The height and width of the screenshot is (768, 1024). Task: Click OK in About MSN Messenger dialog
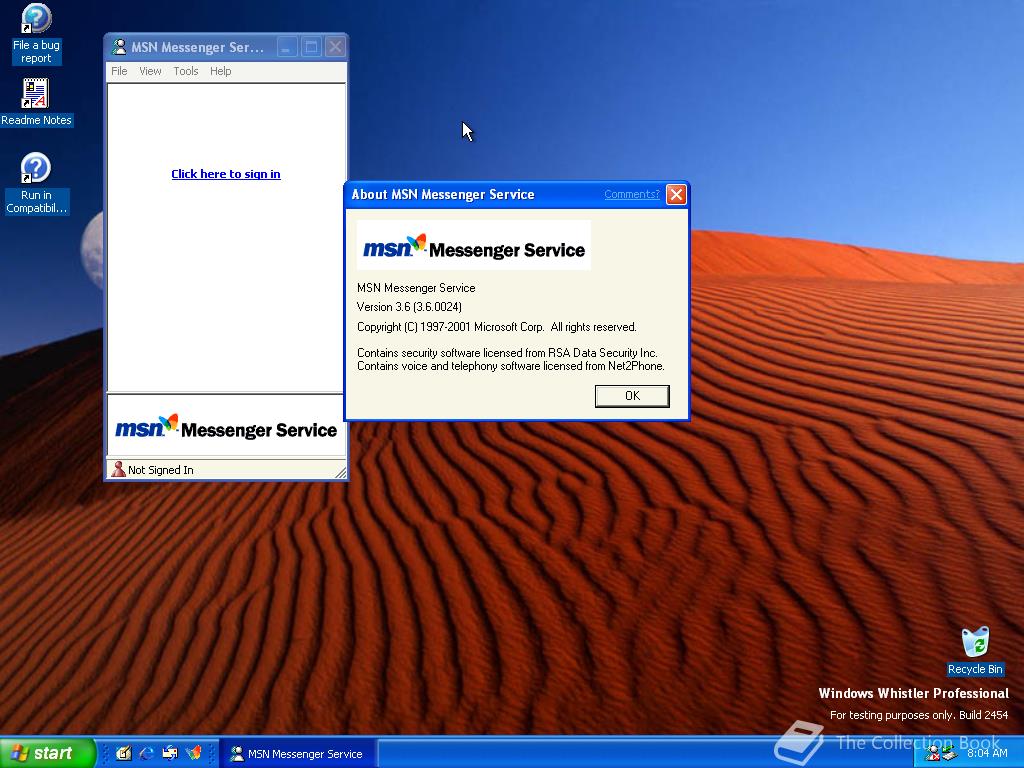click(x=632, y=396)
